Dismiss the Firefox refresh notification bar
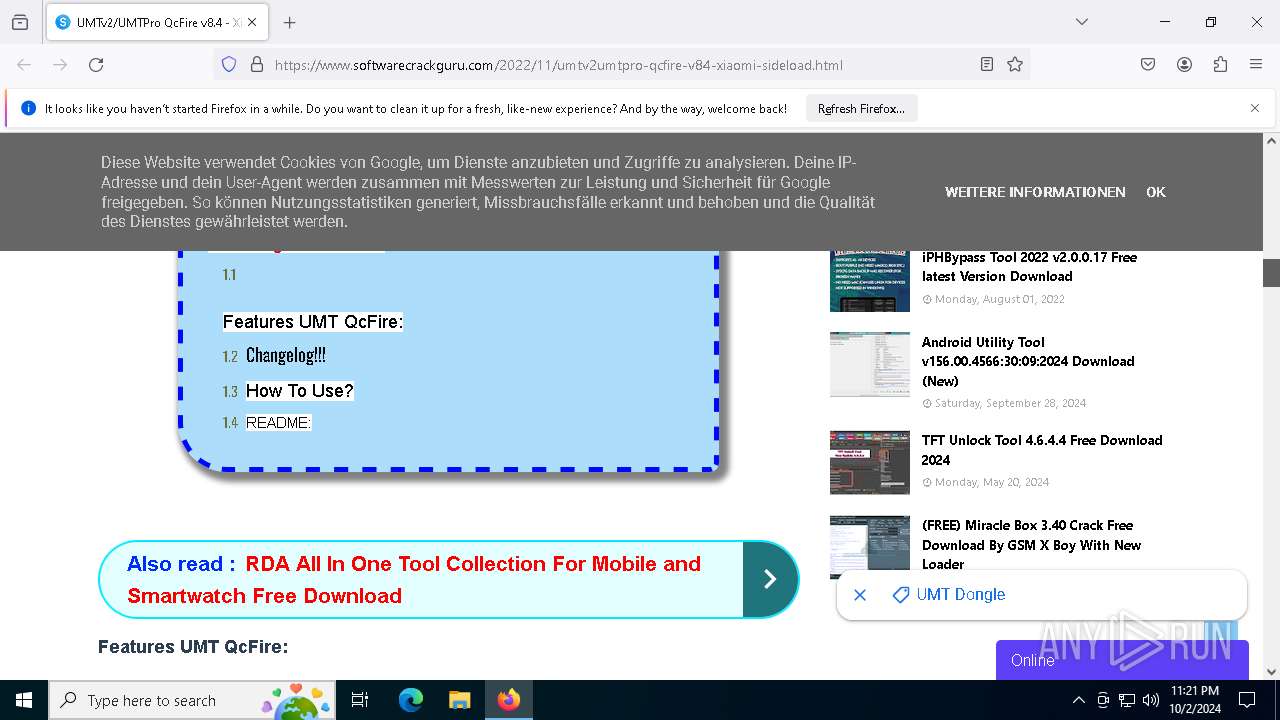Viewport: 1280px width, 720px height. (1255, 108)
